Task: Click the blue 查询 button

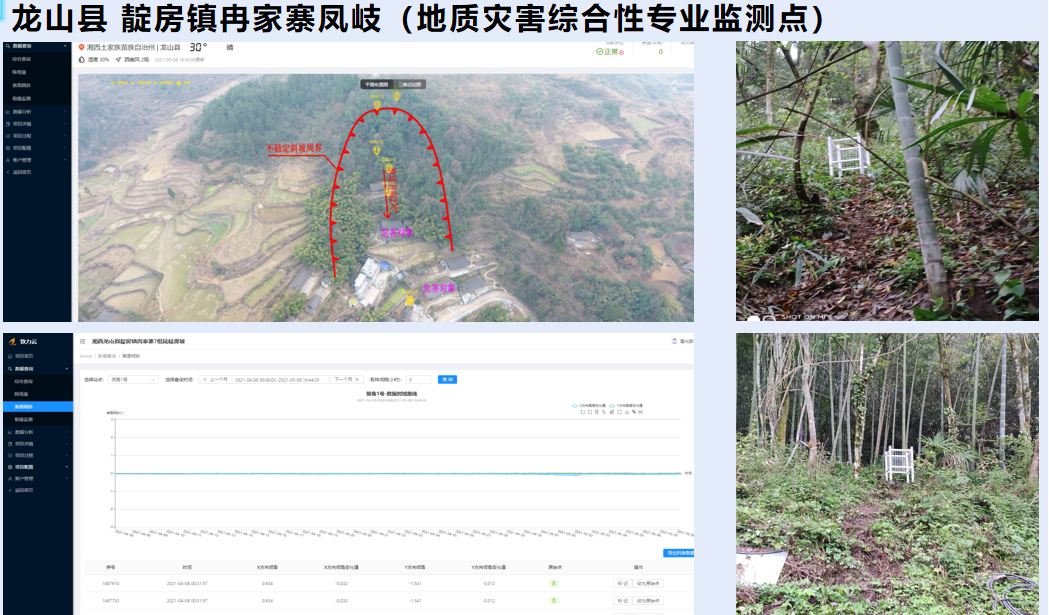Action: point(447,380)
